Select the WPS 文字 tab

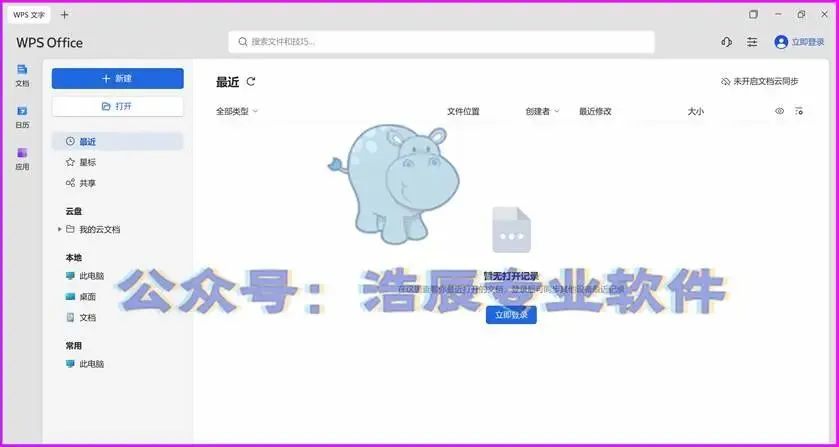(29, 15)
